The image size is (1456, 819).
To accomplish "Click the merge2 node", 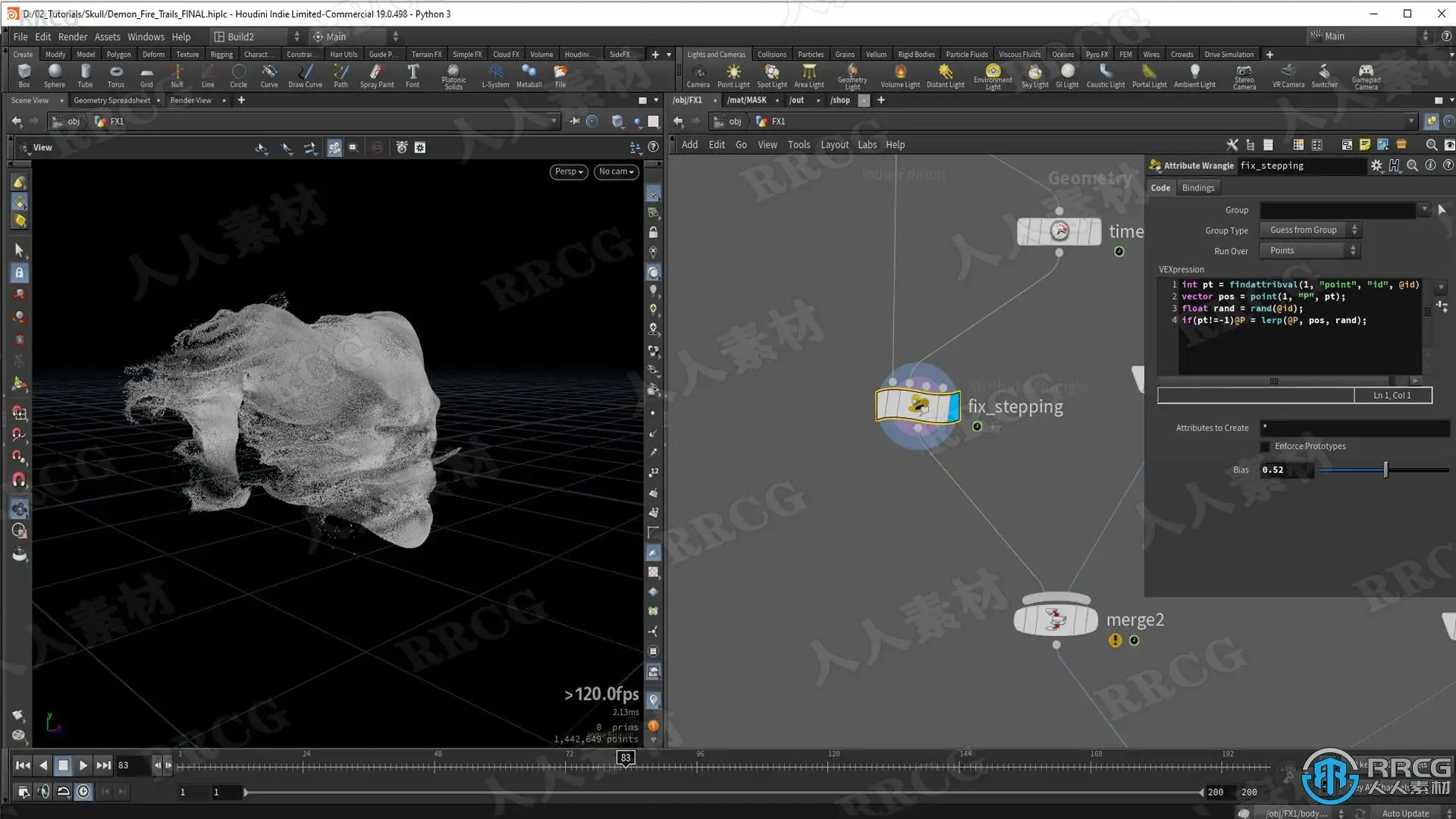I will coord(1056,620).
